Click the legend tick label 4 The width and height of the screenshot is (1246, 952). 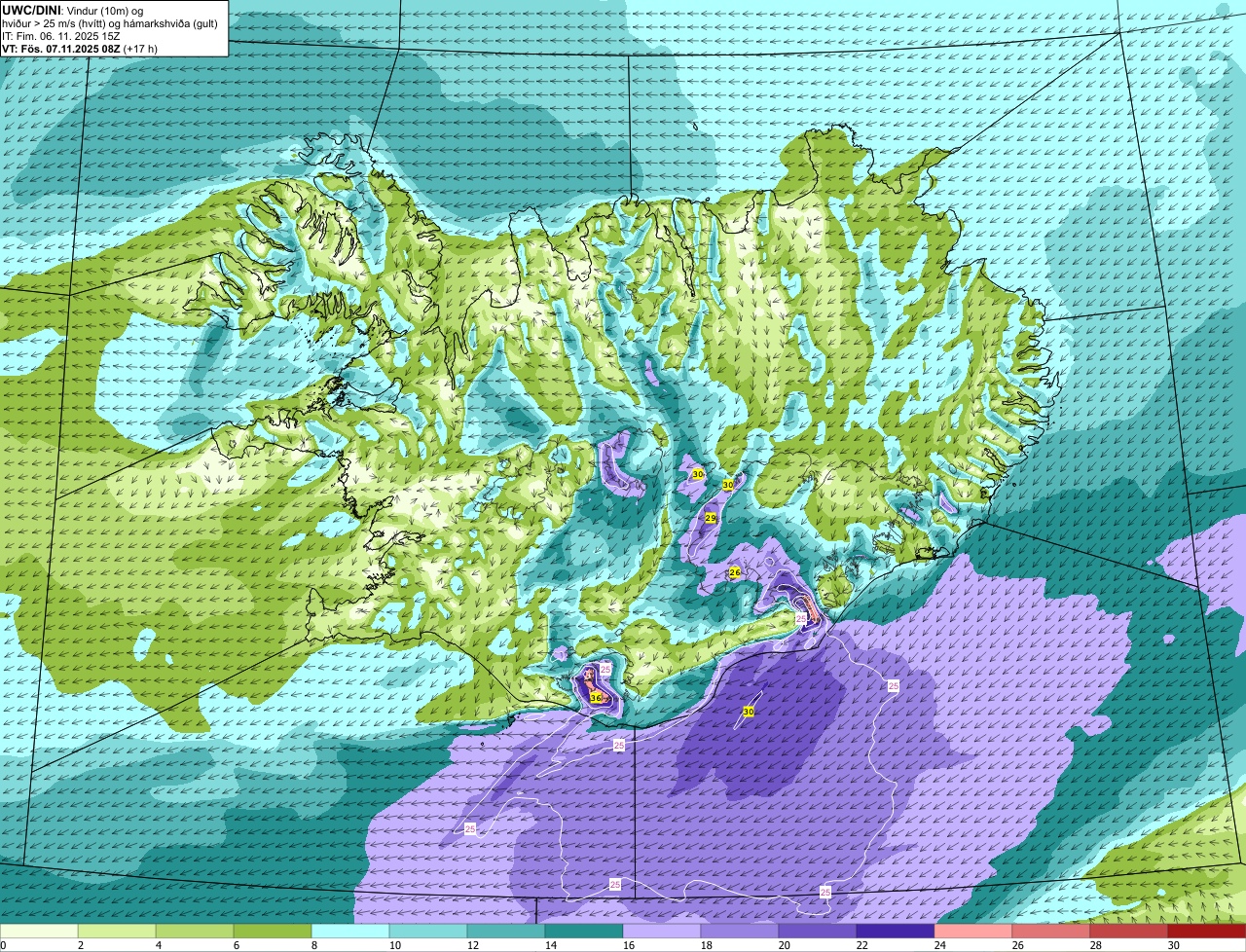[158, 945]
